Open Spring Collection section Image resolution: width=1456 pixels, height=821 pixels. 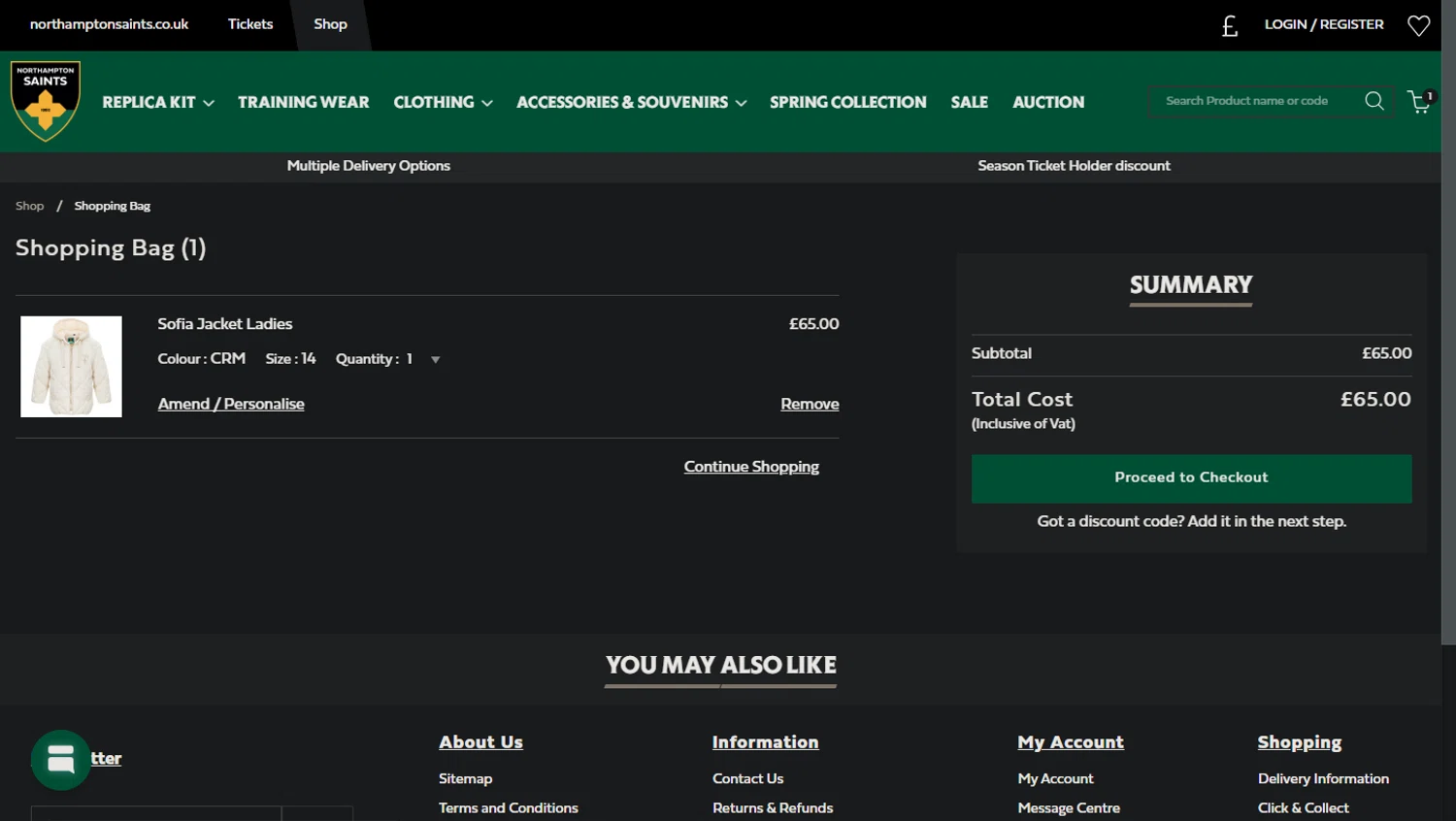coord(847,102)
